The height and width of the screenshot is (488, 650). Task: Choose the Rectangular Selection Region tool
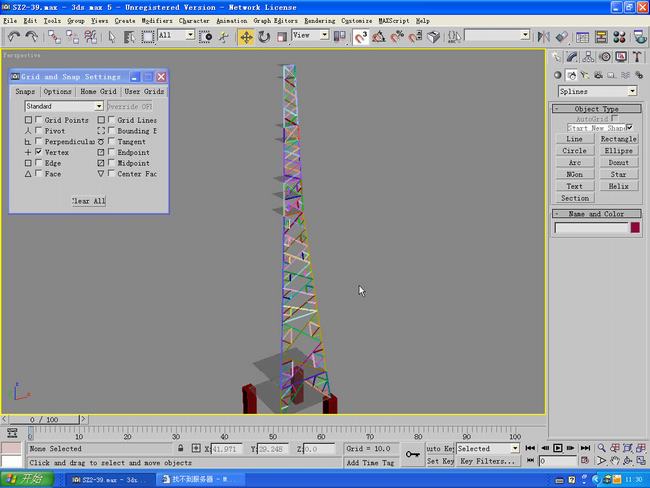(x=147, y=37)
